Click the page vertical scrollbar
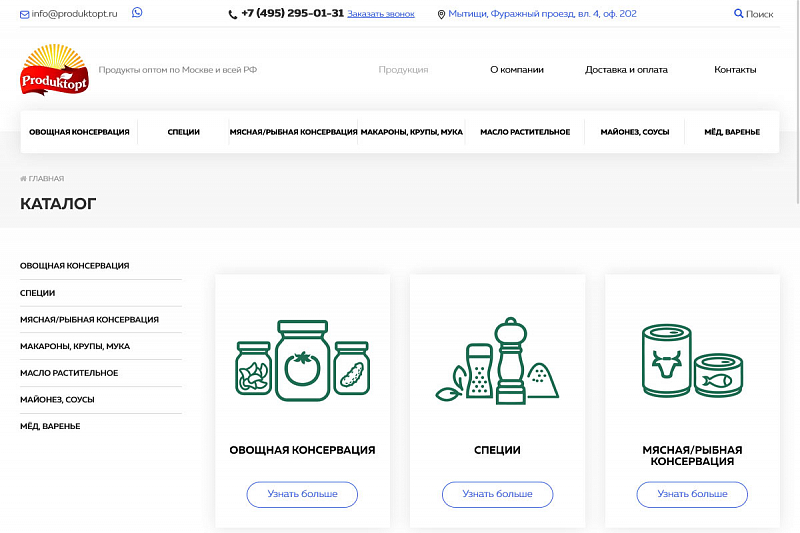This screenshot has height=533, width=800. pyautogui.click(x=797, y=102)
